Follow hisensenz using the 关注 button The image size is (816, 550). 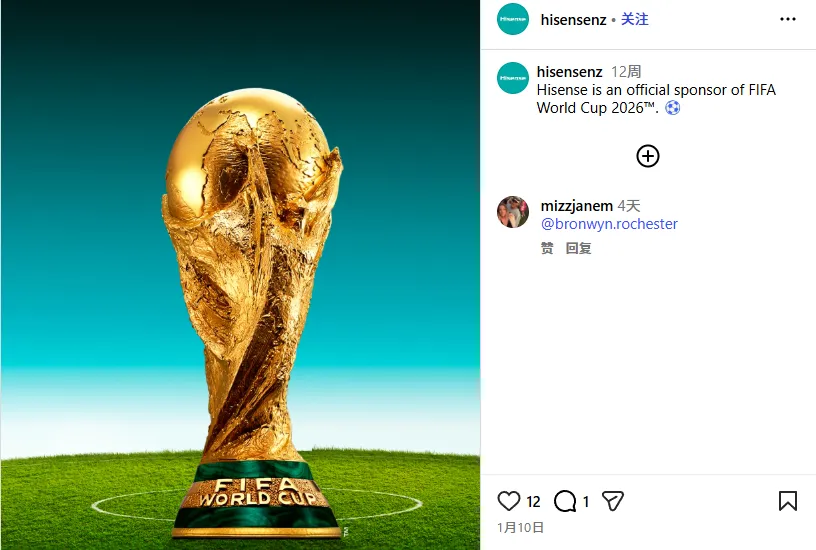click(634, 19)
